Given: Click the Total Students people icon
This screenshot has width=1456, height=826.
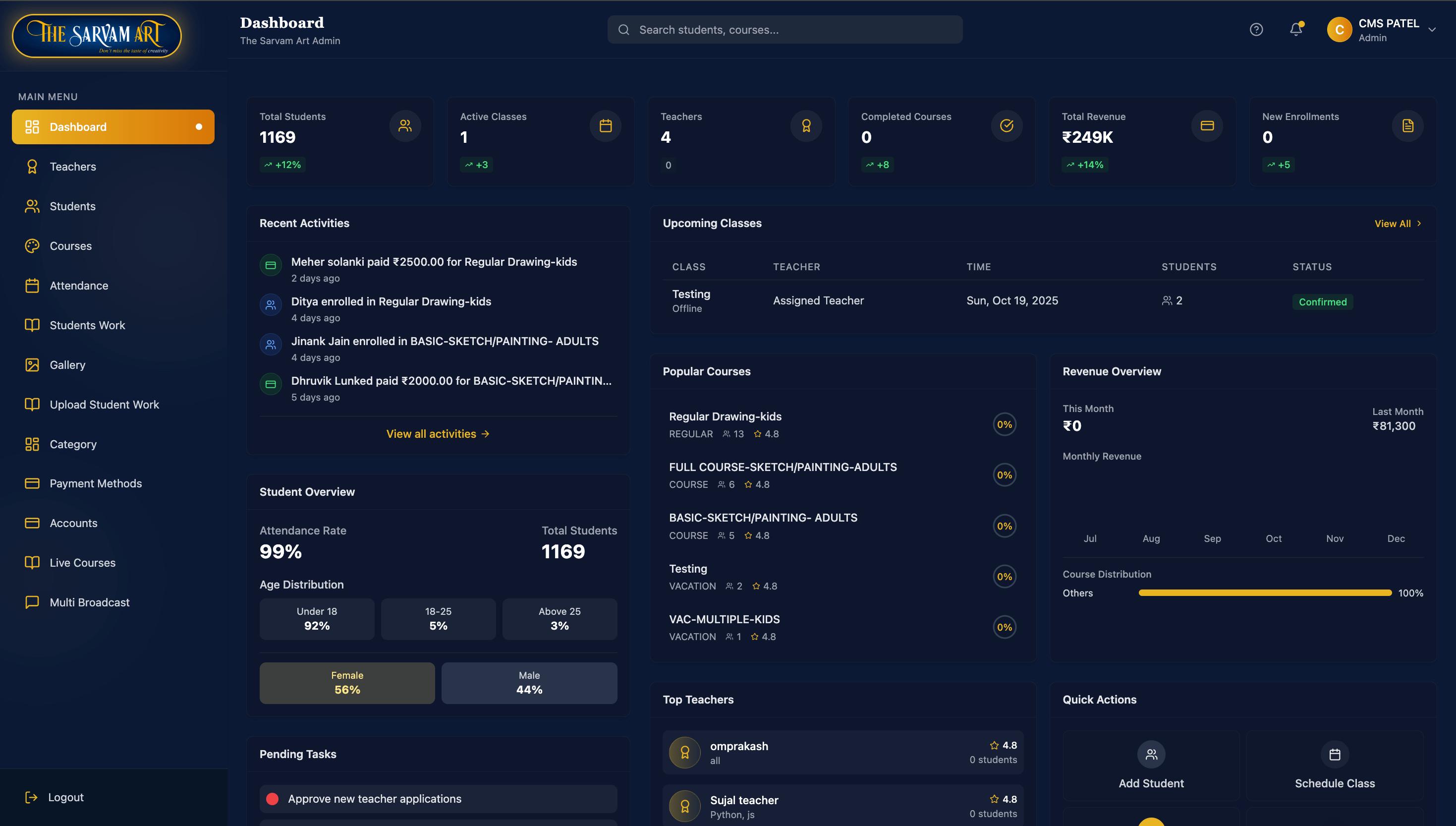Looking at the screenshot, I should 405,126.
